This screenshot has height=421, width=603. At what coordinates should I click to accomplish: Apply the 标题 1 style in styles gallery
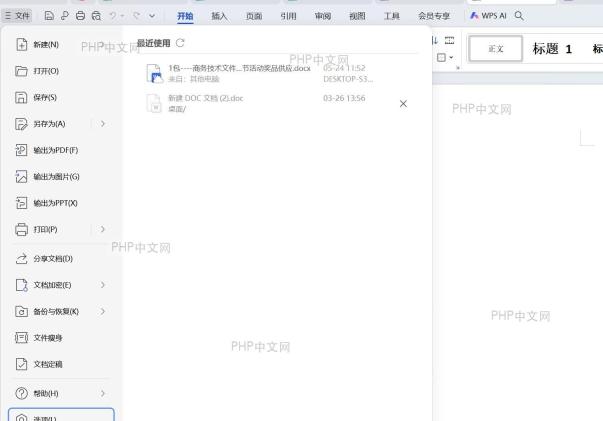552,49
